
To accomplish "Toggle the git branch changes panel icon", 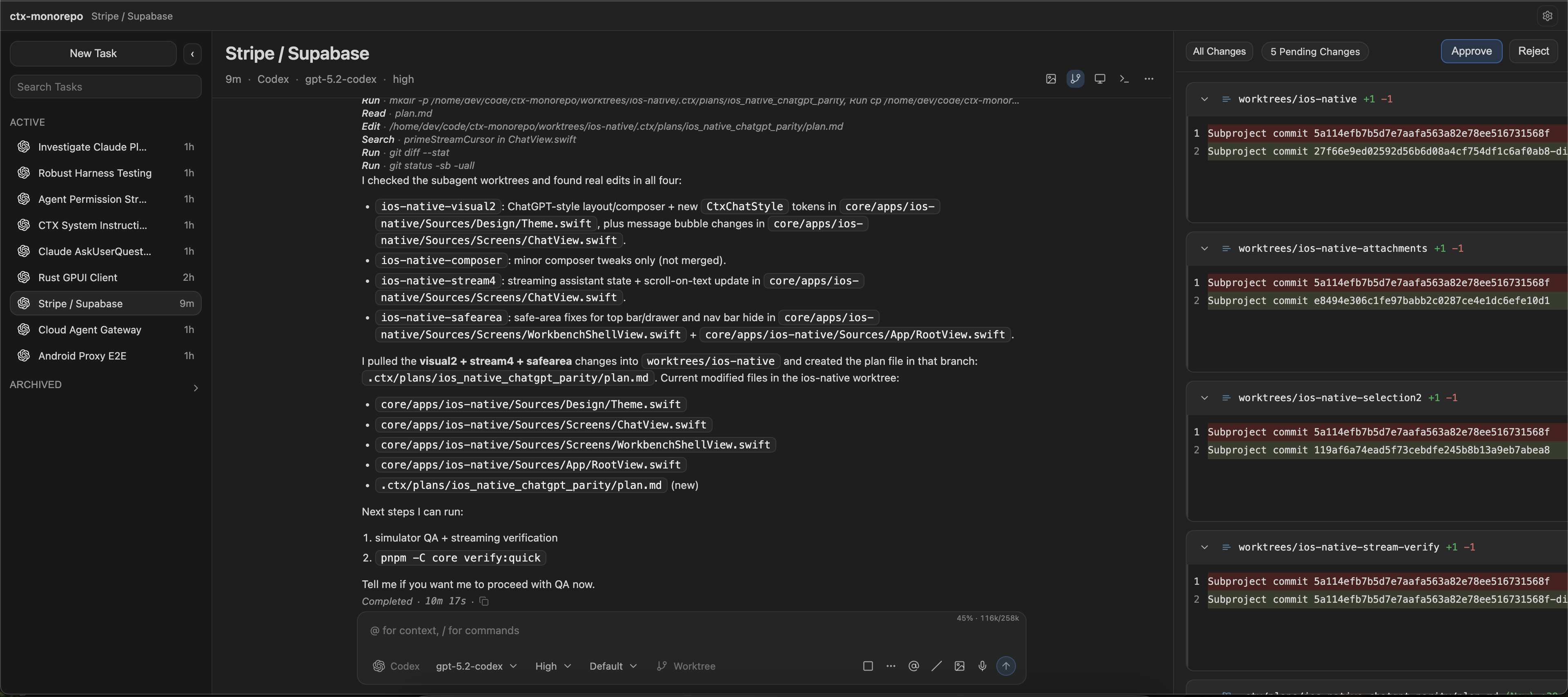I will (x=1075, y=79).
